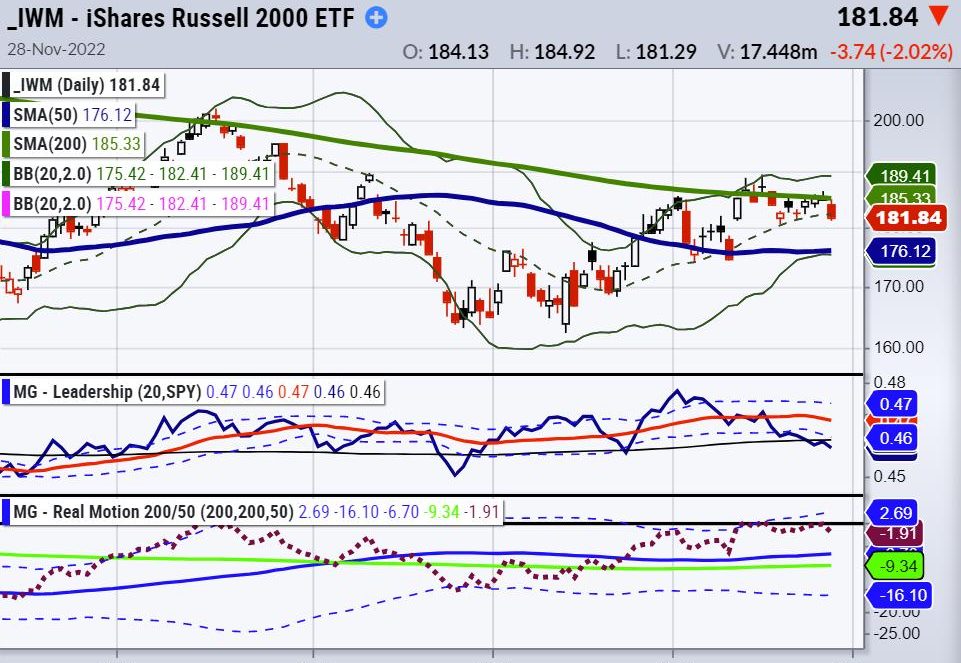
Task: Click the green swatch beside SMA(200)
Action: tap(6, 143)
